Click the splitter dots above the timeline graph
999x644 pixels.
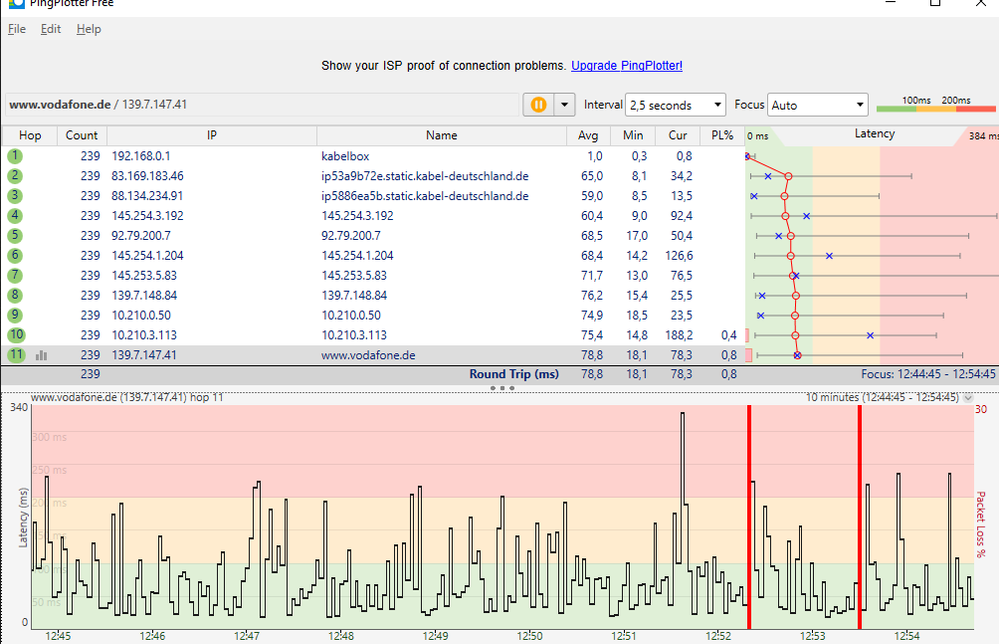pos(502,388)
